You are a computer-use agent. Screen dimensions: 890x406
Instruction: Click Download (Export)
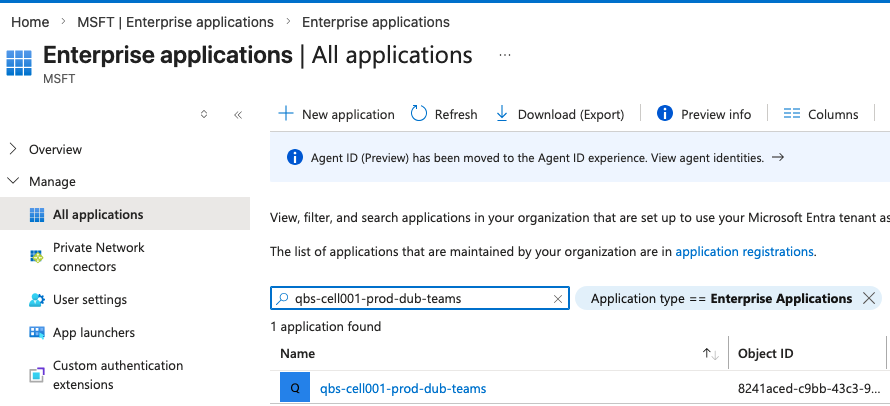[560, 114]
